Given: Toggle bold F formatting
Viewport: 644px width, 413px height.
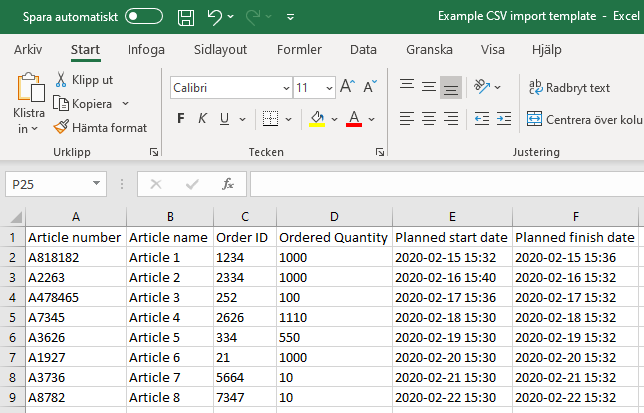Looking at the screenshot, I should 181,119.
